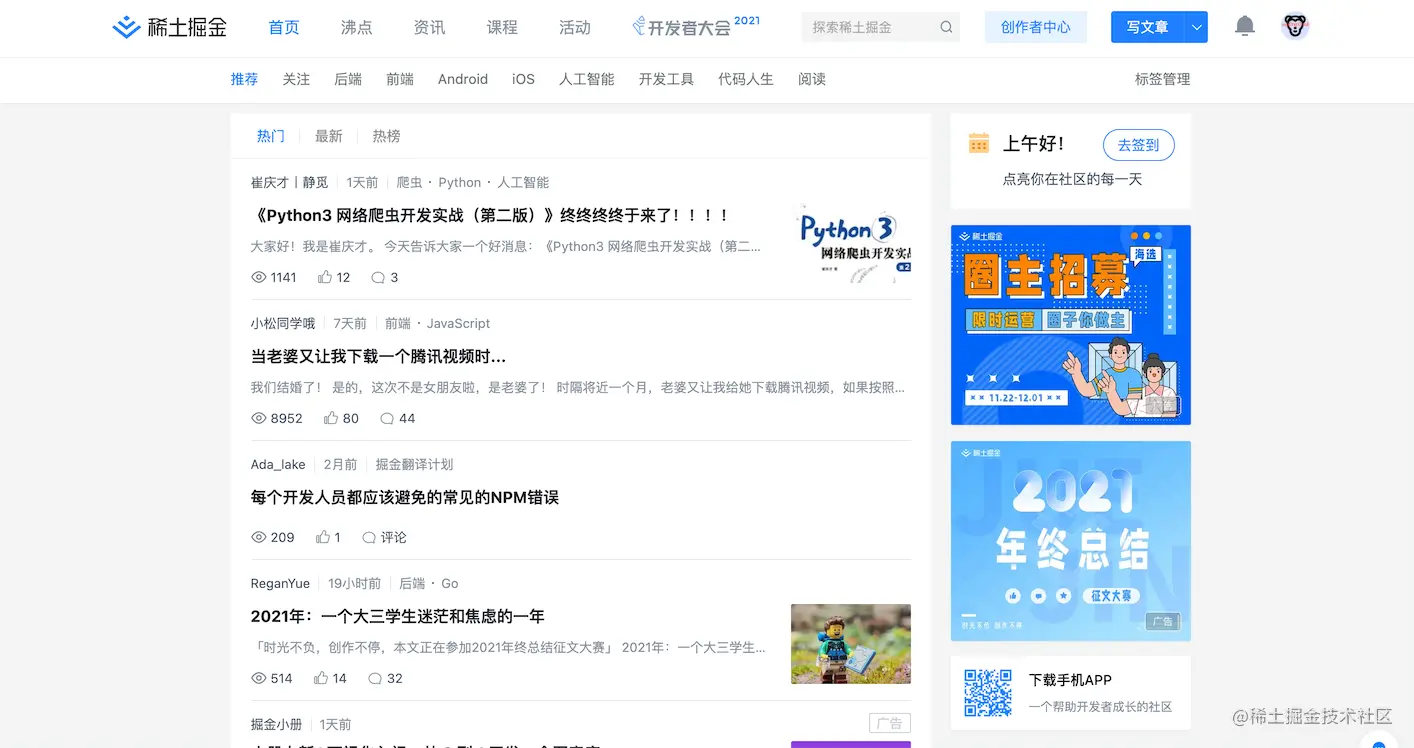
Task: Open article 当老婆又让我下载一个腾讯视频时
Action: [x=378, y=356]
